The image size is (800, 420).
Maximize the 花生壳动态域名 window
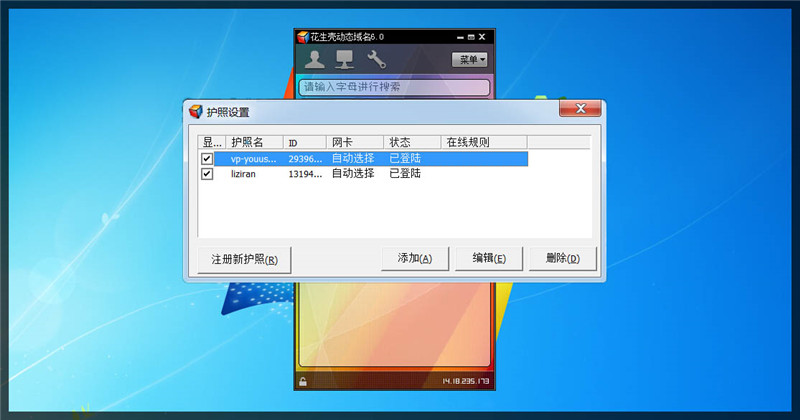(x=471, y=37)
